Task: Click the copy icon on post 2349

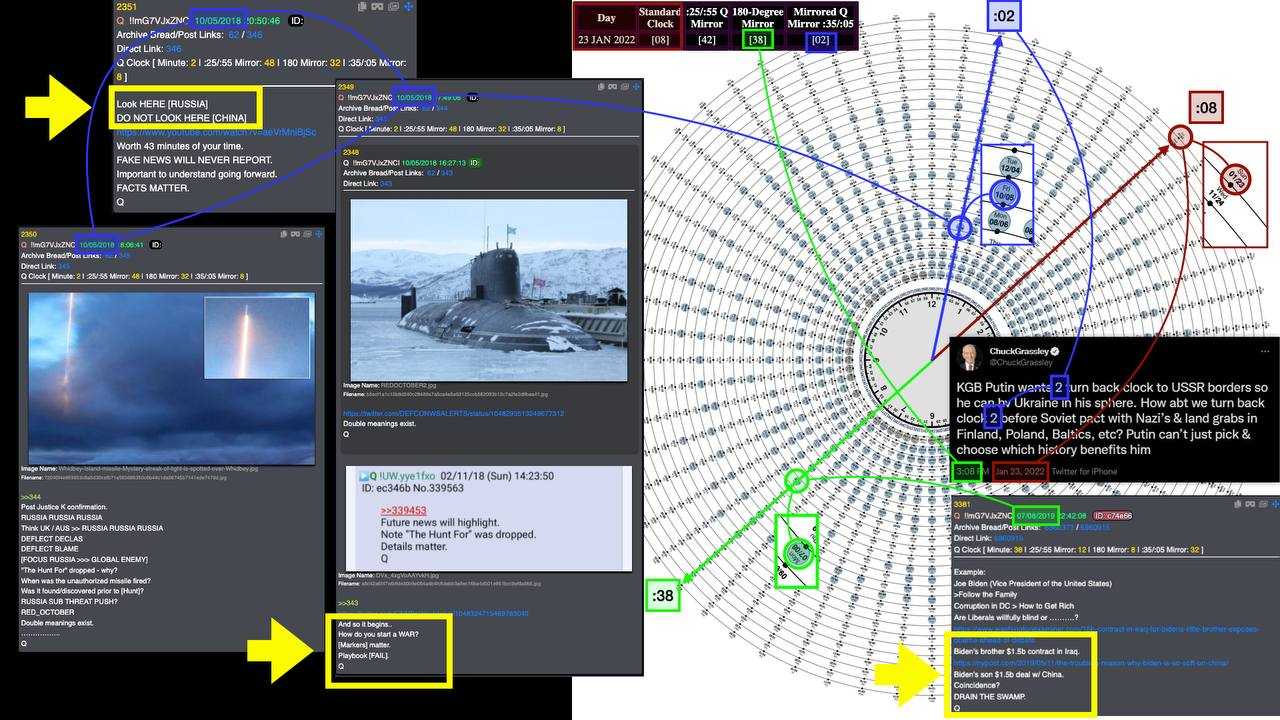Action: pos(600,87)
